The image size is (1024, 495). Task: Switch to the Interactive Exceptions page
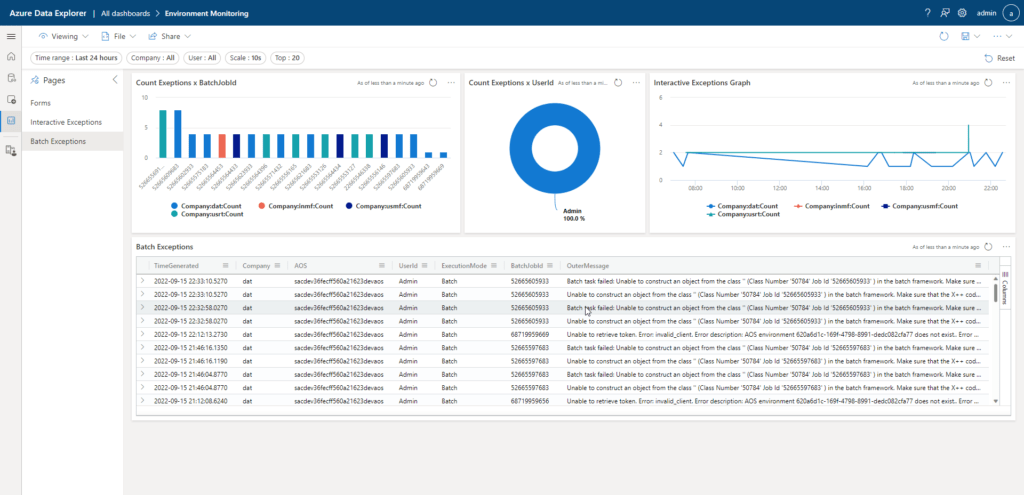coord(66,122)
